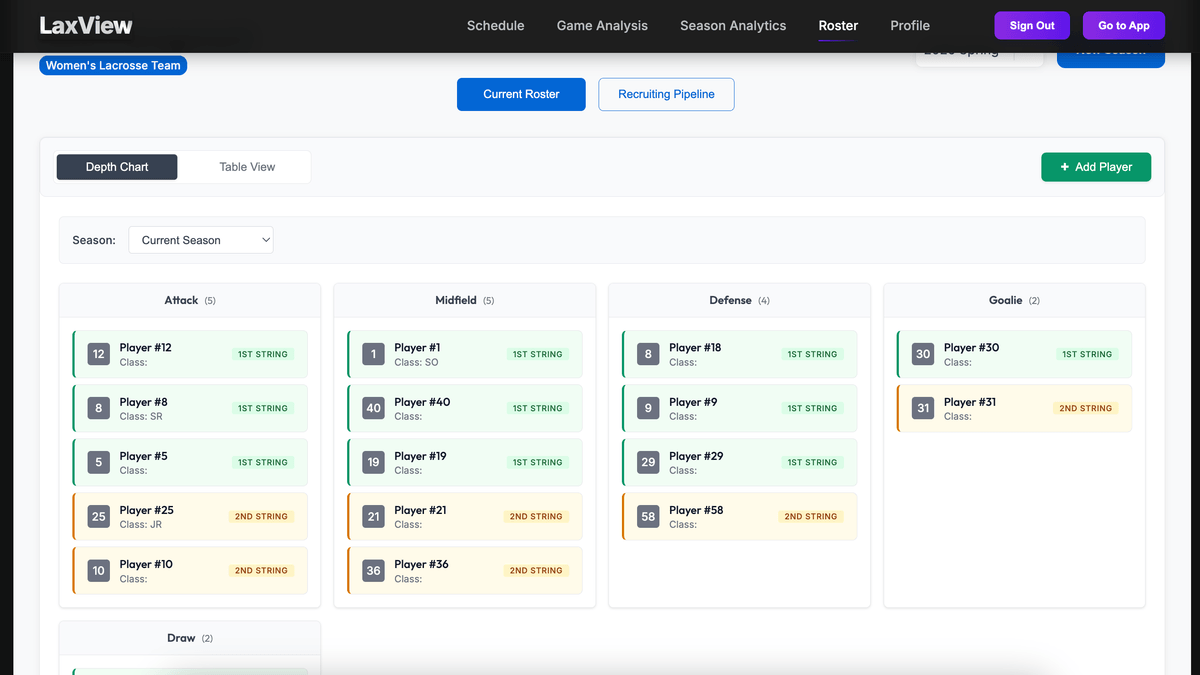Click the Sign Out button
The image size is (1200, 675).
[x=1031, y=25]
